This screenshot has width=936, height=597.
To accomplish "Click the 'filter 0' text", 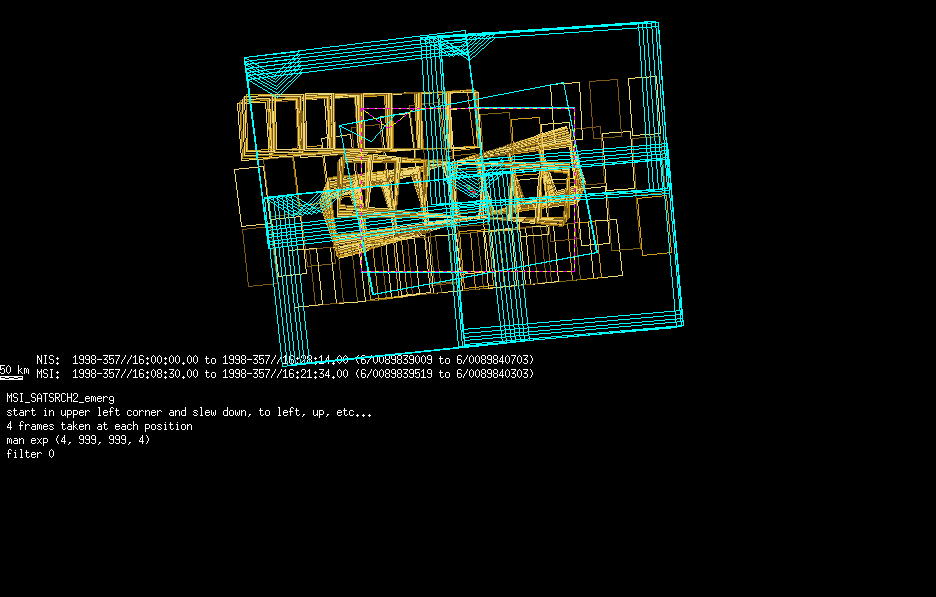I will coord(30,454).
